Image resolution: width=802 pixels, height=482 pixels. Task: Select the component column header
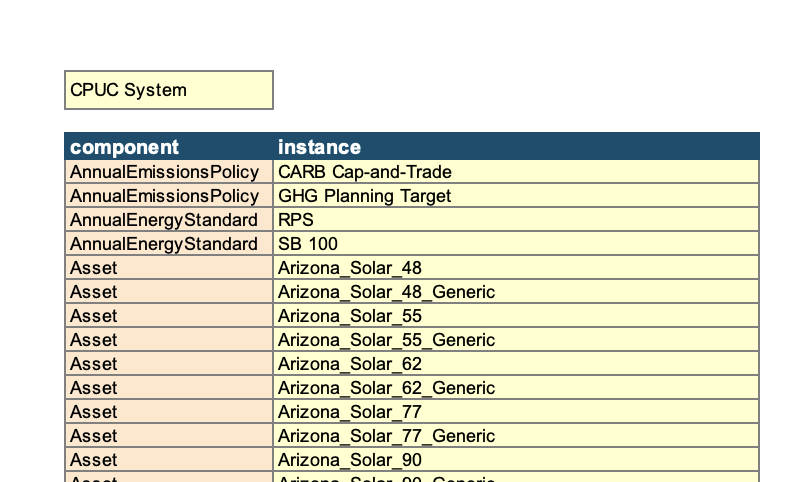[168, 147]
